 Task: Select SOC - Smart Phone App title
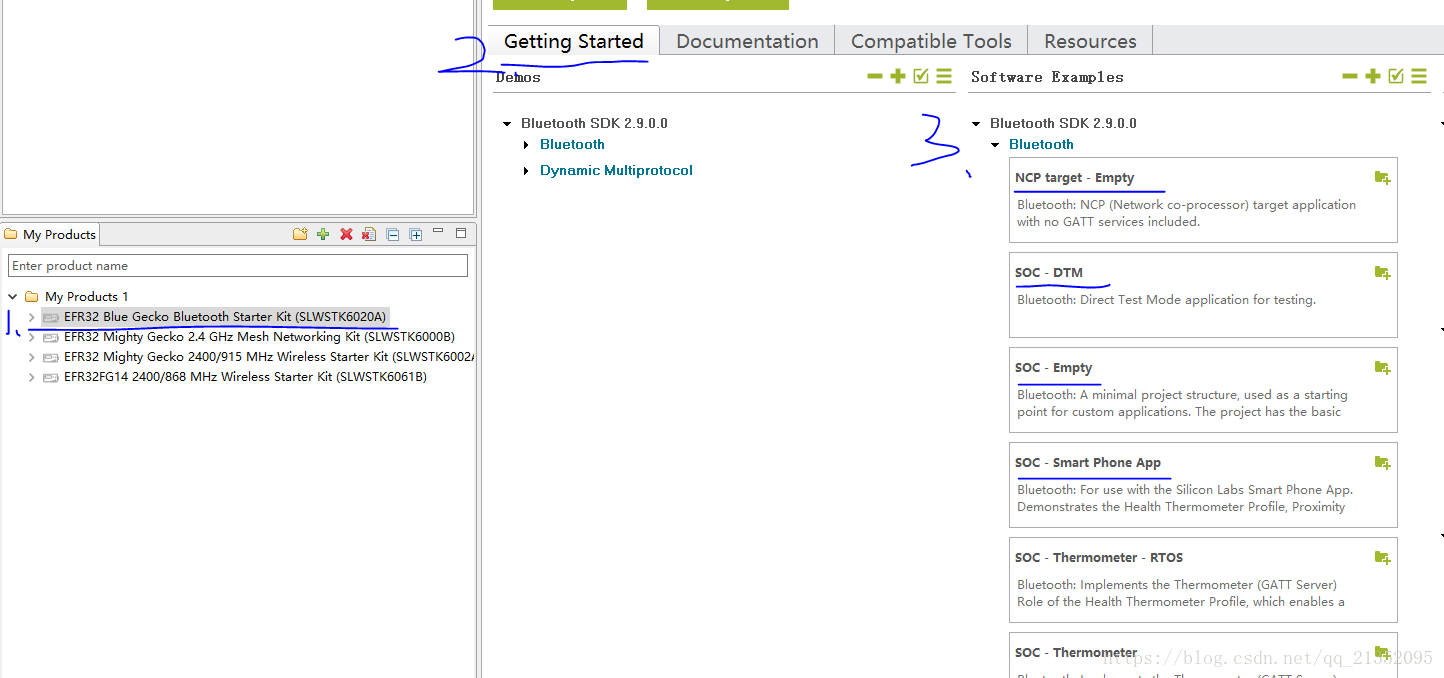pos(1087,462)
